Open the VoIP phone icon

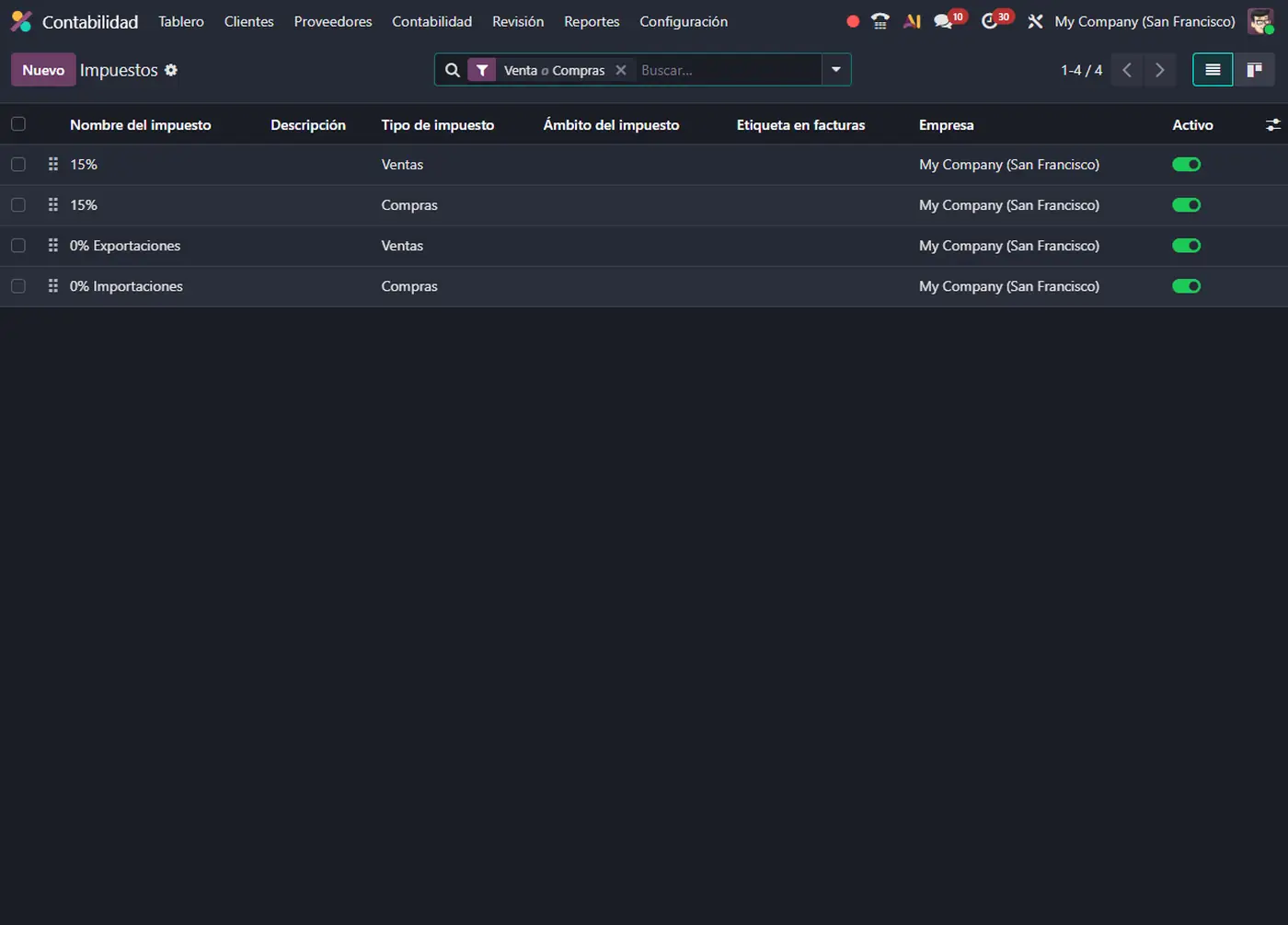[880, 21]
